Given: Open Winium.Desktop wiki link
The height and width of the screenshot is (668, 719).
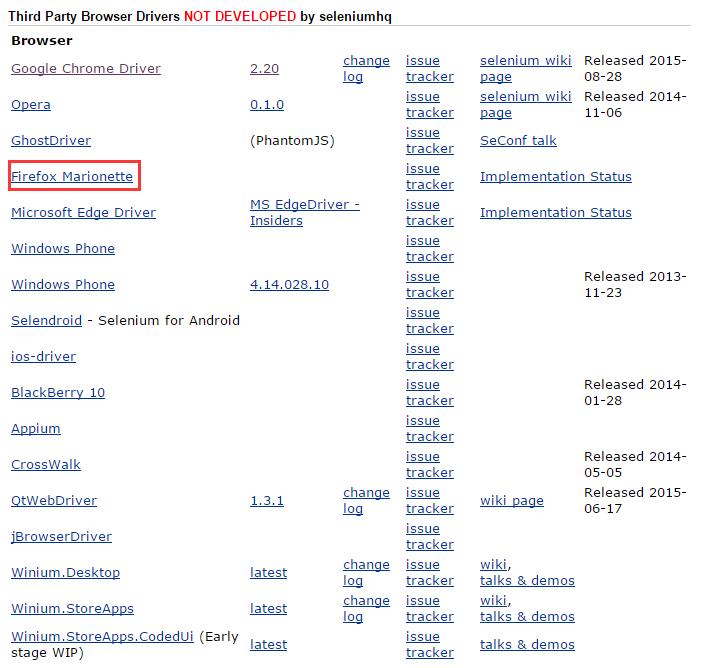Looking at the screenshot, I should tap(493, 564).
